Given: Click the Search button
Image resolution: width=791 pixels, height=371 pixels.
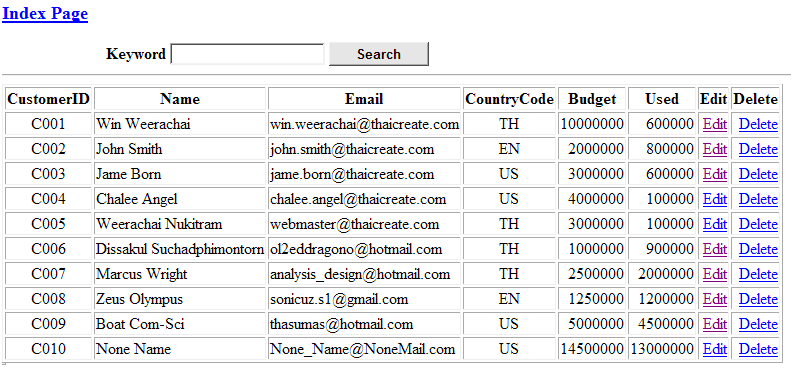Looking at the screenshot, I should click(379, 54).
